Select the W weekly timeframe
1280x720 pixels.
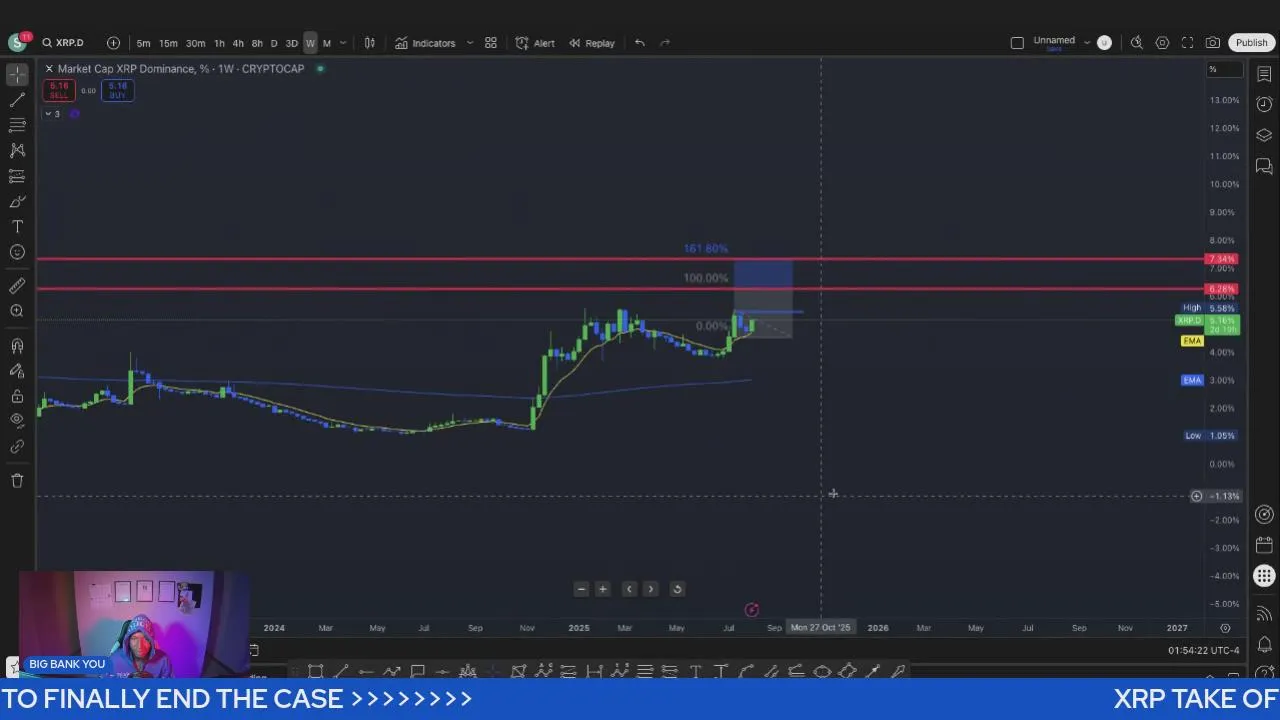(310, 43)
